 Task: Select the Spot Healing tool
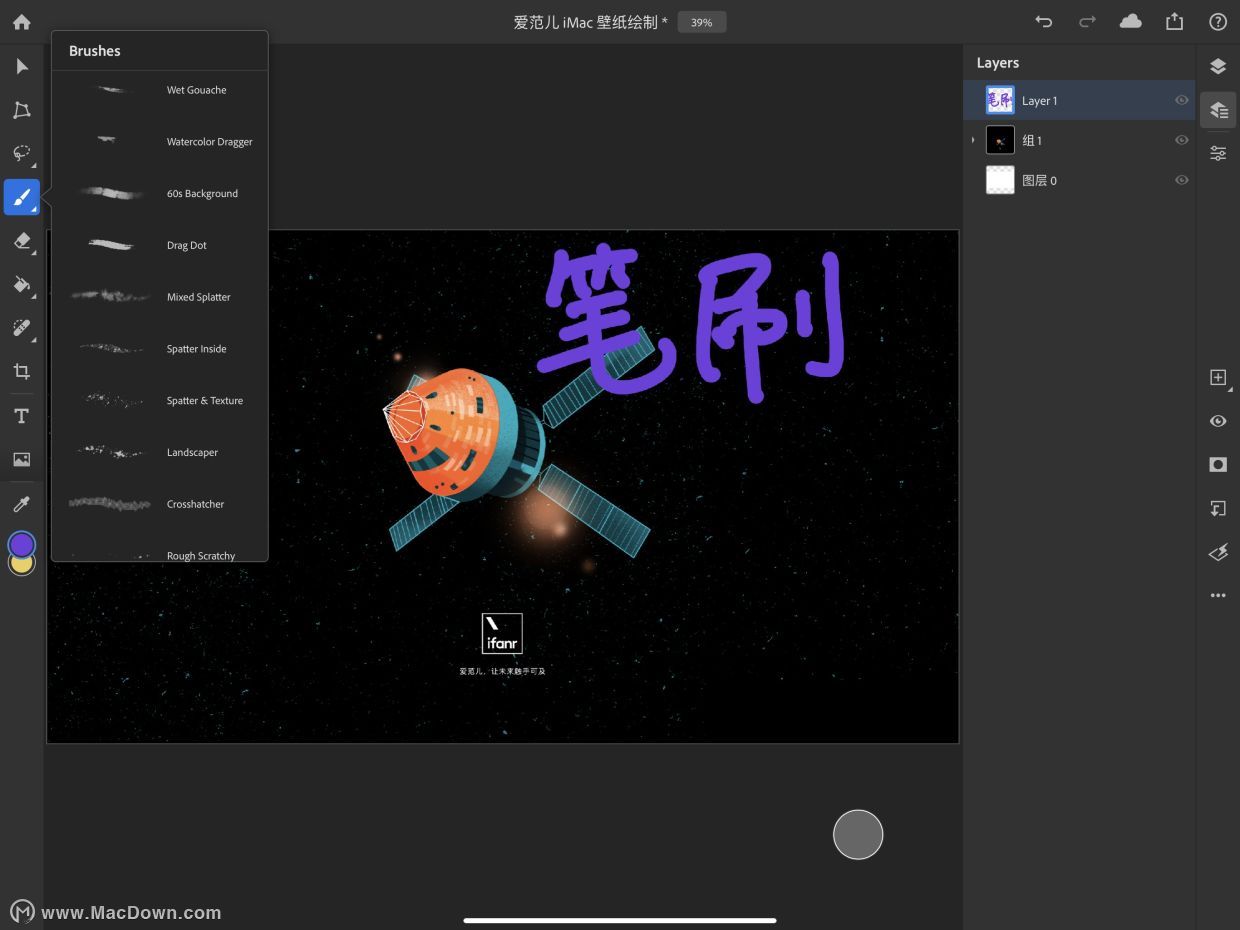tap(22, 328)
